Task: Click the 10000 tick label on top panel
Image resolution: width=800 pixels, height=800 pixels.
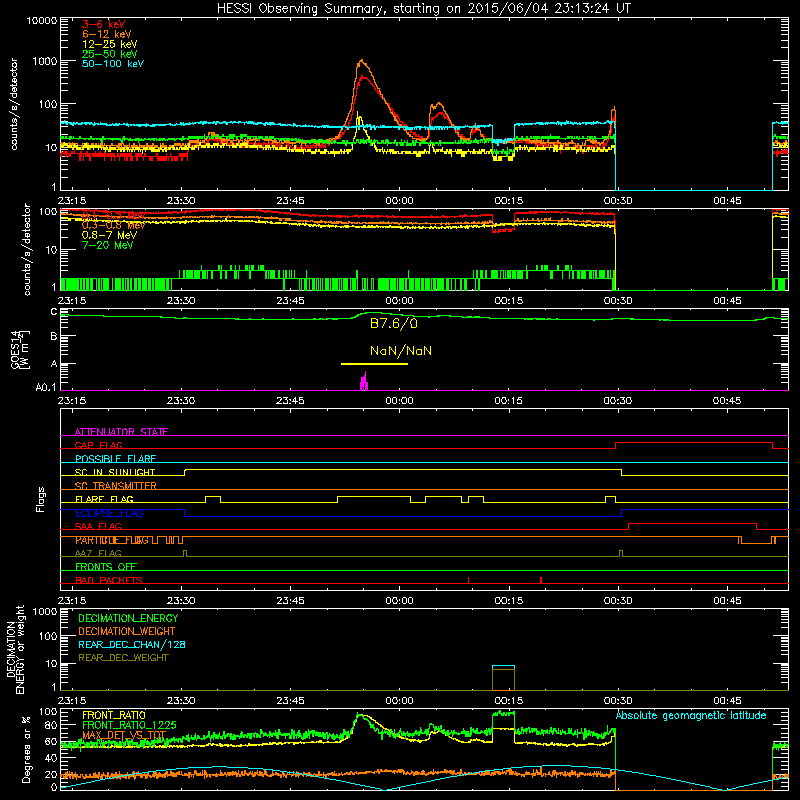Action: 42,21
